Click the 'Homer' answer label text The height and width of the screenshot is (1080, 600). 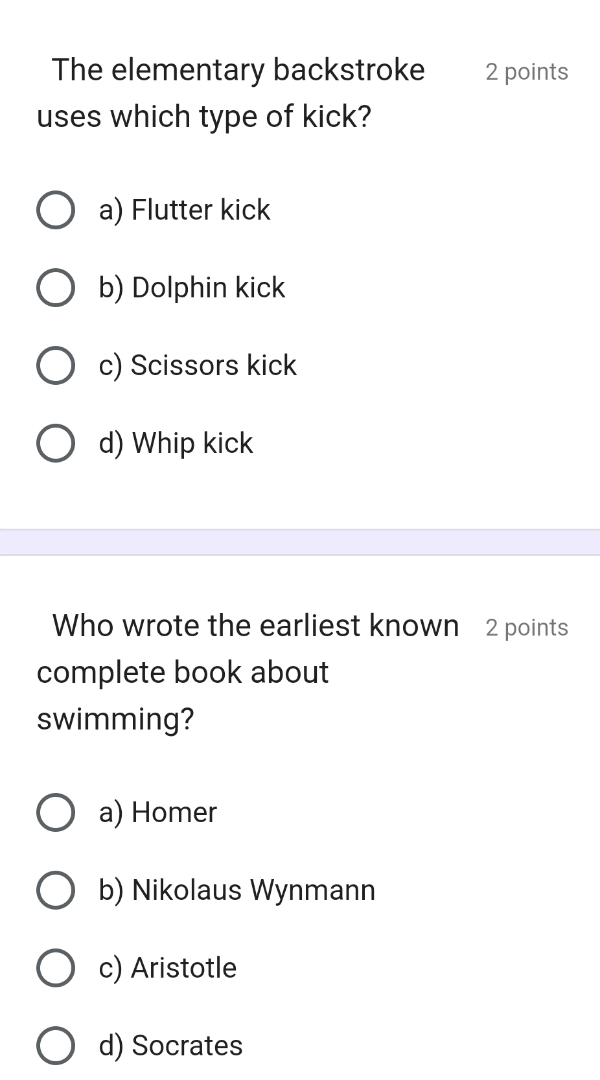(x=158, y=814)
